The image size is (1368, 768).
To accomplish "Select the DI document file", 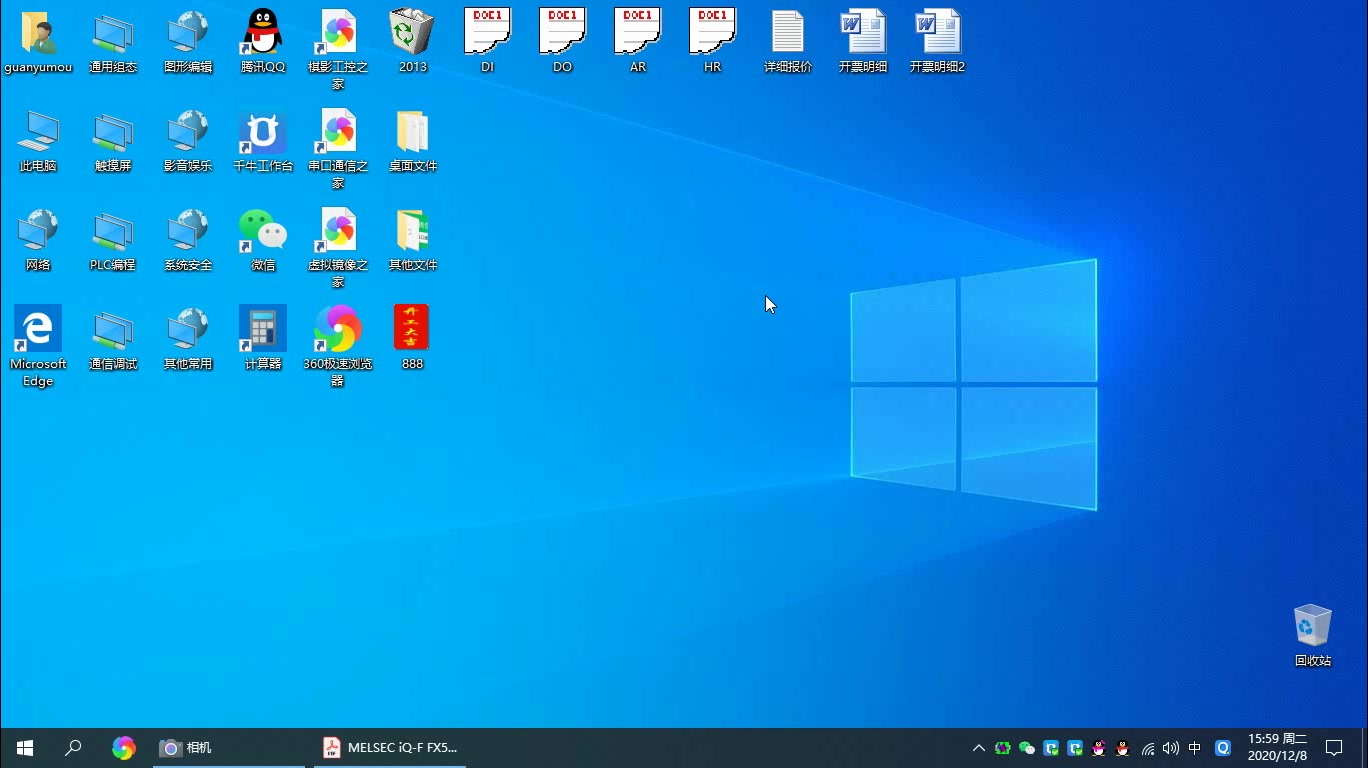I will (x=488, y=42).
